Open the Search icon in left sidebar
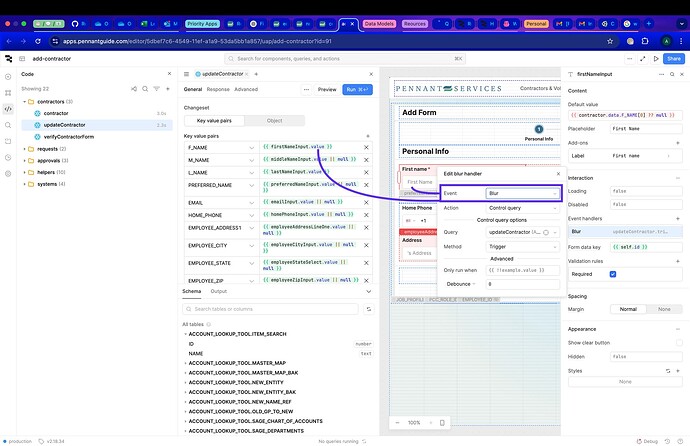The width and height of the screenshot is (690, 446). [8, 125]
